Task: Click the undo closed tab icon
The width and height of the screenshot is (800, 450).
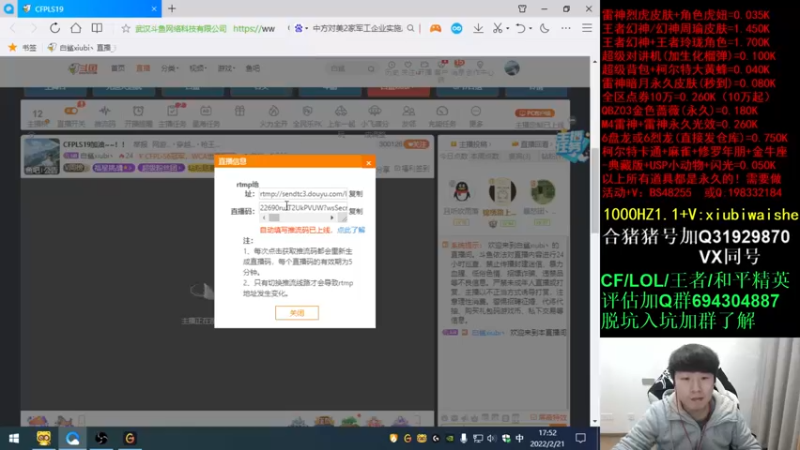Action: click(520, 29)
